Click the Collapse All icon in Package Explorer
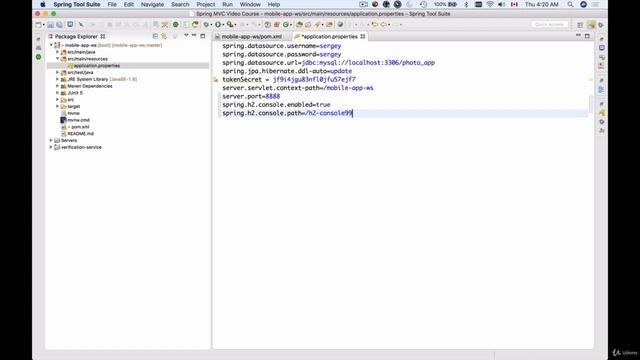Viewport: 640px width, 360px height. (x=155, y=36)
